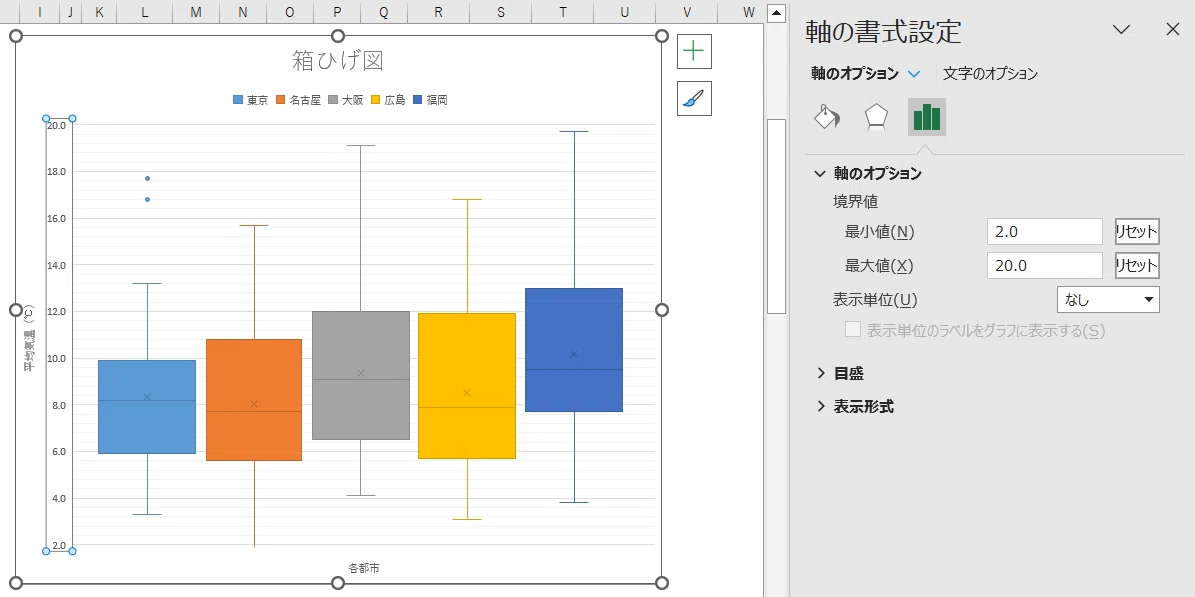1195x597 pixels.
Task: Click the 東京 legend swatch
Action: 238,100
